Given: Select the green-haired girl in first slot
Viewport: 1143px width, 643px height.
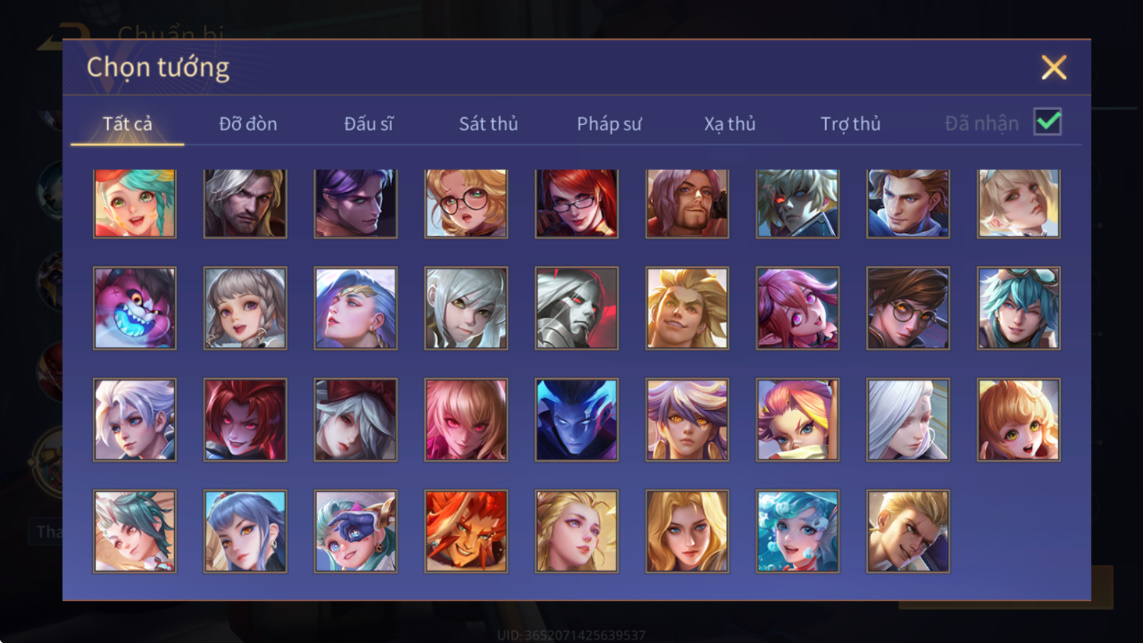Looking at the screenshot, I should [x=135, y=203].
